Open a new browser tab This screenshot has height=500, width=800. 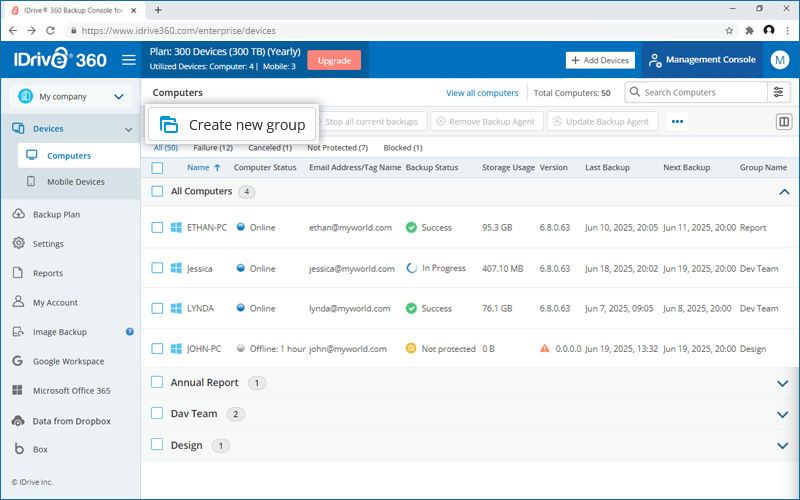tap(158, 10)
